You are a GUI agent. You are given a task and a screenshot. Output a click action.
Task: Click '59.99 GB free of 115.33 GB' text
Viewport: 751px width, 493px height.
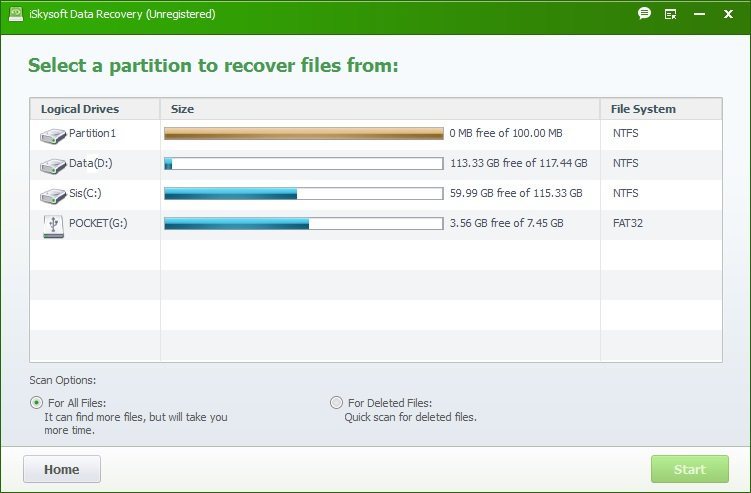516,193
